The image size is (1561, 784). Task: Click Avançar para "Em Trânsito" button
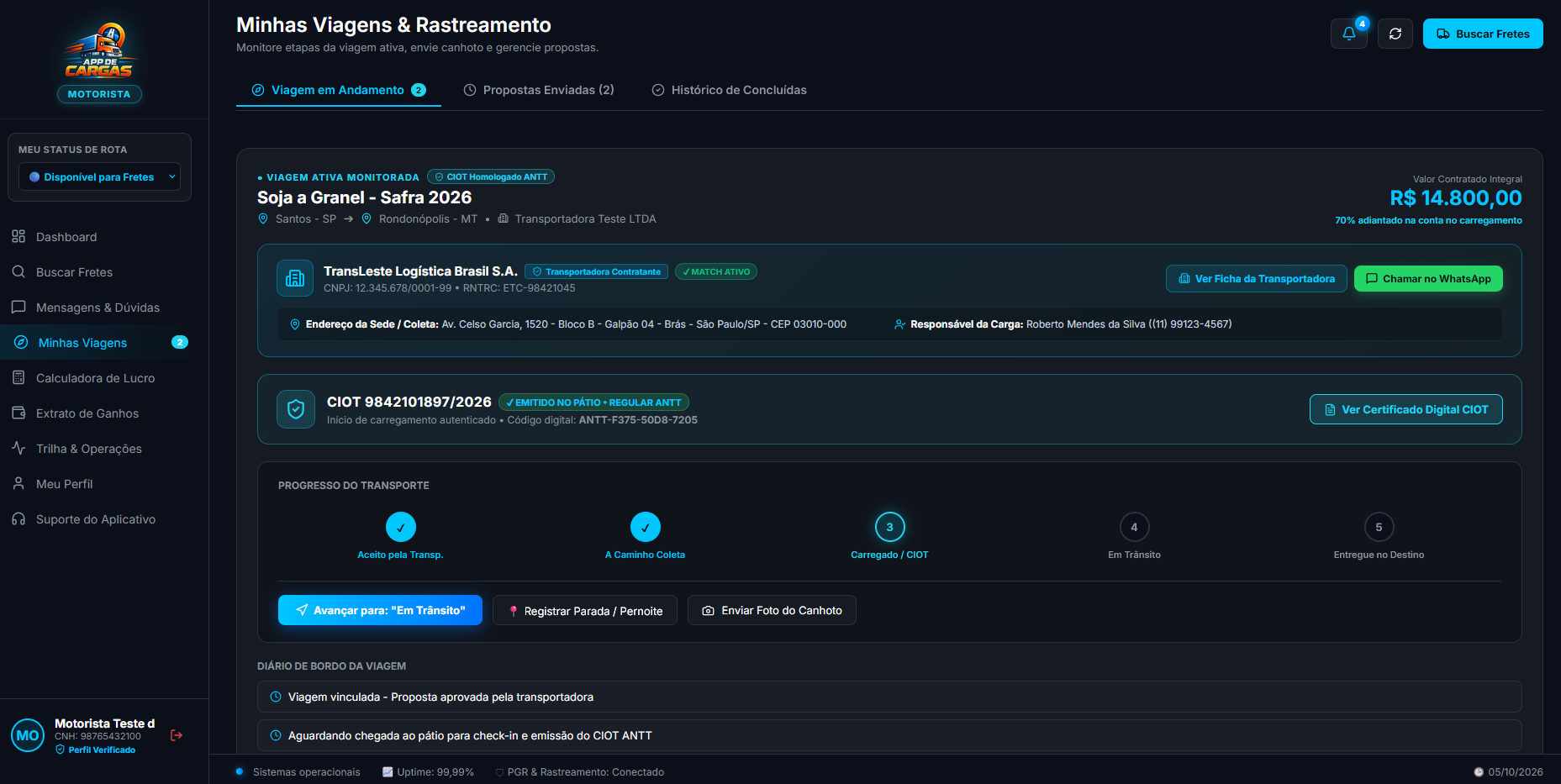[x=380, y=610]
